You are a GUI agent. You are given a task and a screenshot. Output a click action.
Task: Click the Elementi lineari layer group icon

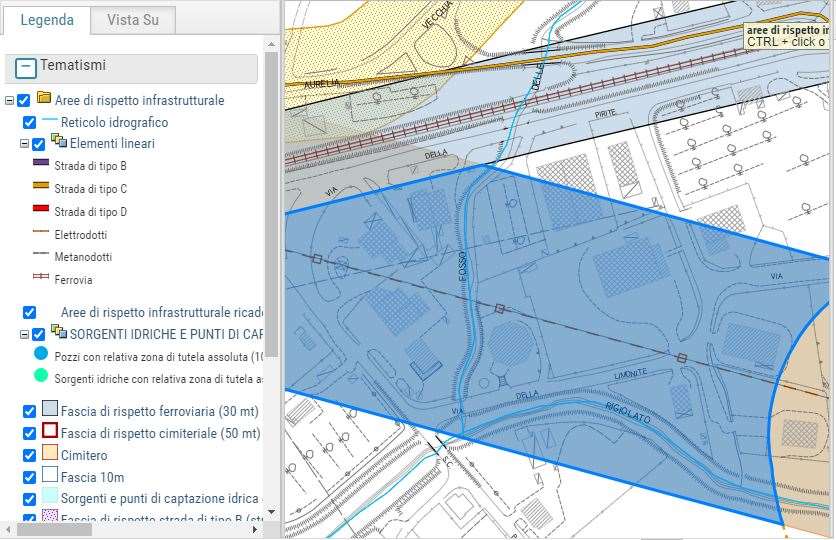coord(59,141)
